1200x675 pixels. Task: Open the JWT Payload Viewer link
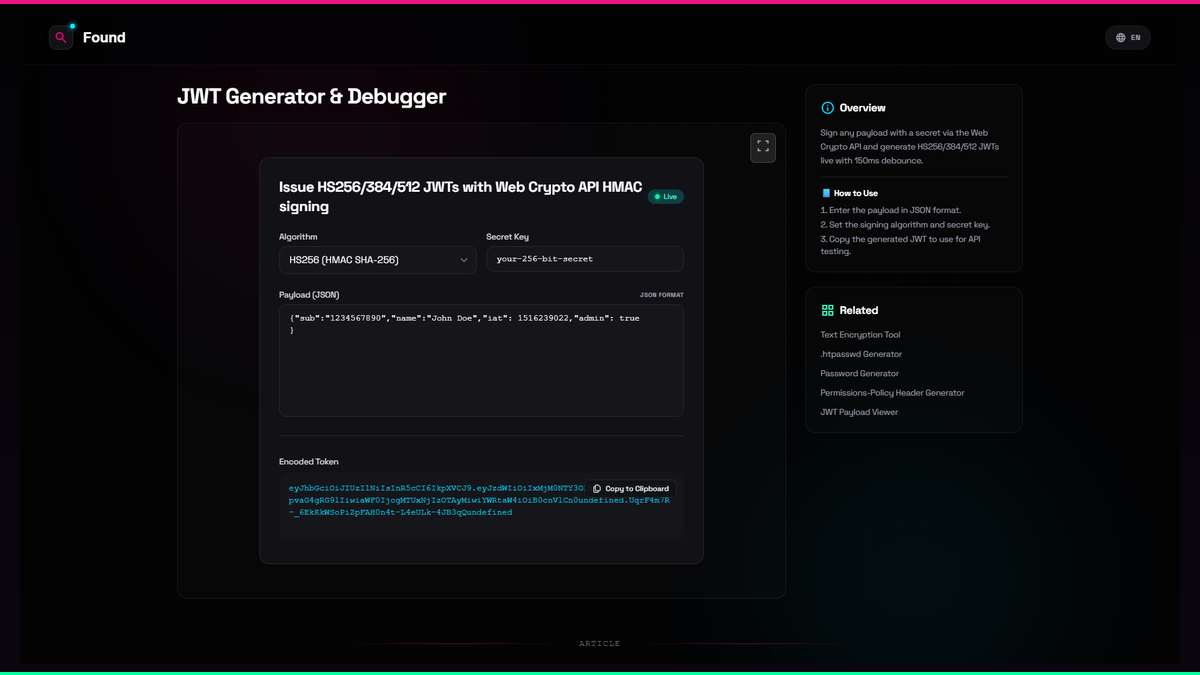[859, 412]
